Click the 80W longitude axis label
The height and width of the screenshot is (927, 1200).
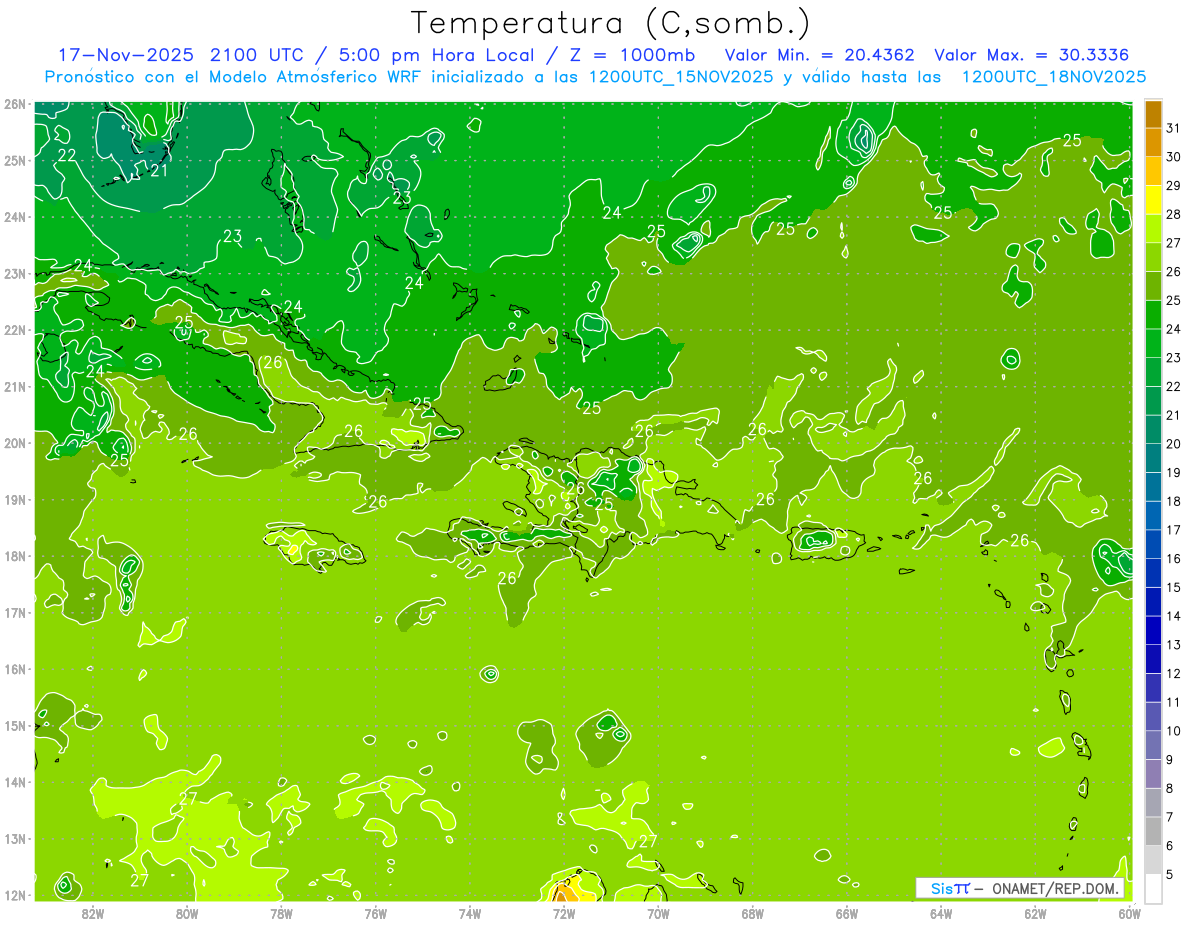point(187,913)
